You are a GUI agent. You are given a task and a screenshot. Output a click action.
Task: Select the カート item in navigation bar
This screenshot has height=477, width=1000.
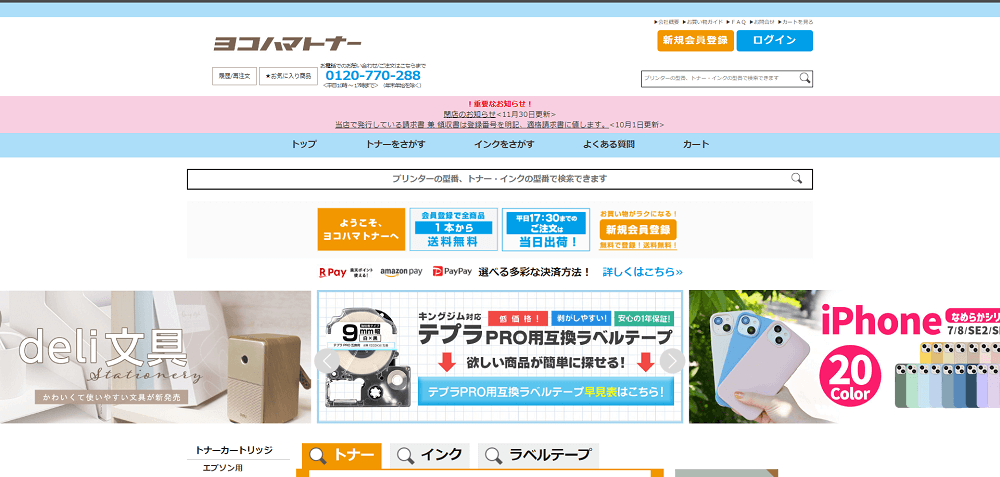(696, 145)
